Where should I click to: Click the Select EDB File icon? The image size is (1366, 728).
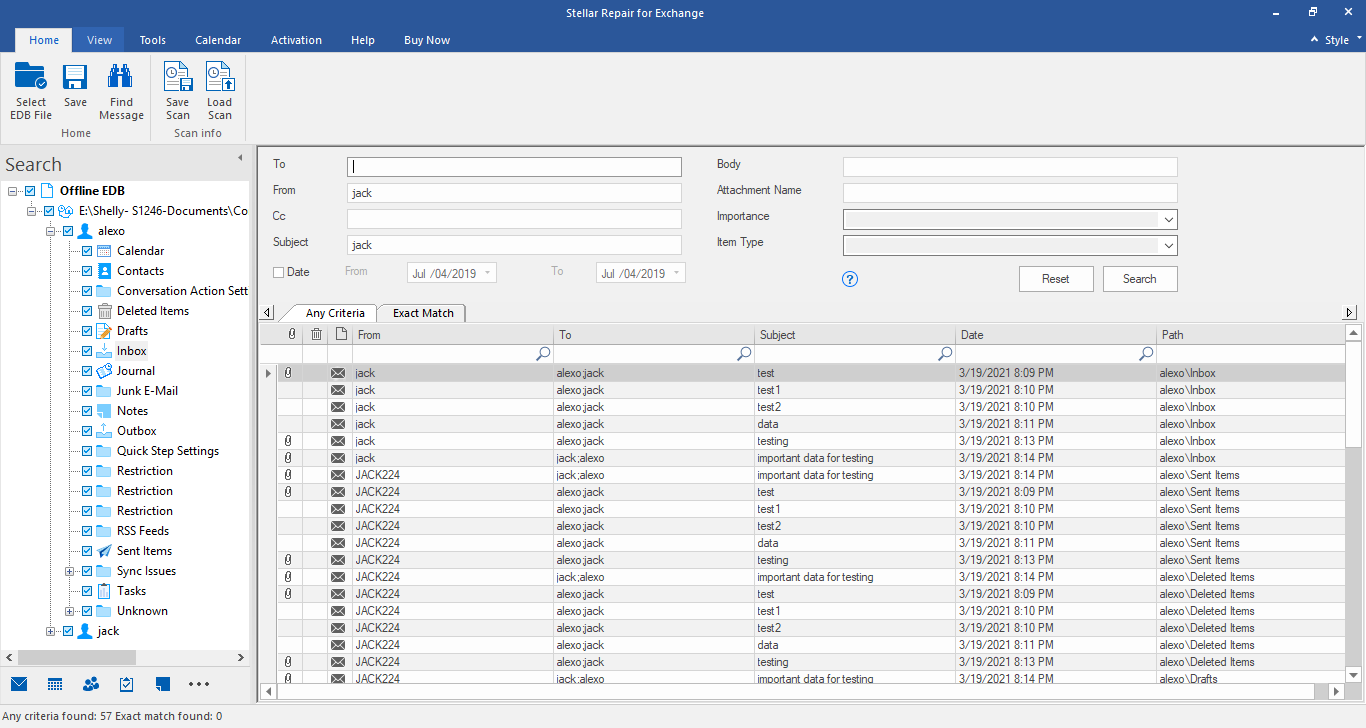point(30,78)
